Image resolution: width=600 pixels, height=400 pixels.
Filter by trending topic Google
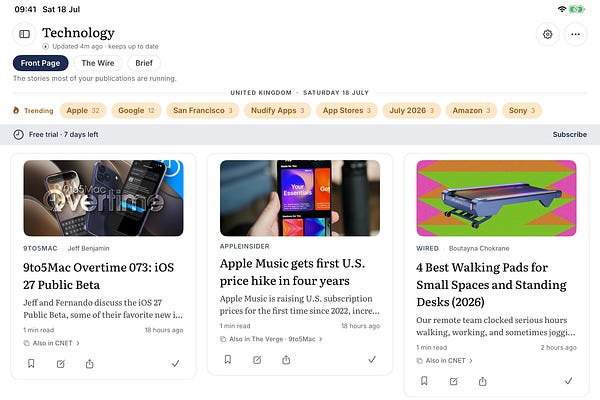click(136, 111)
